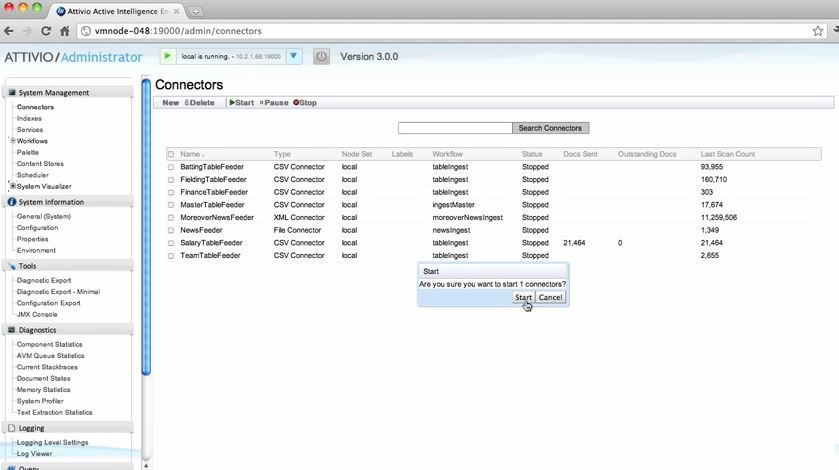Click the power shutdown icon

(x=321, y=56)
